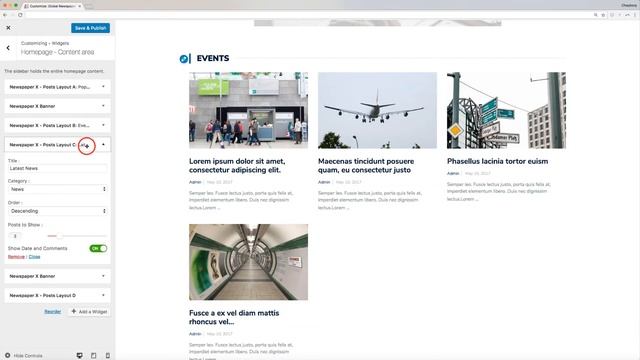Expand the second Newspaper X Banner widget
The height and width of the screenshot is (360, 640).
(x=57, y=276)
